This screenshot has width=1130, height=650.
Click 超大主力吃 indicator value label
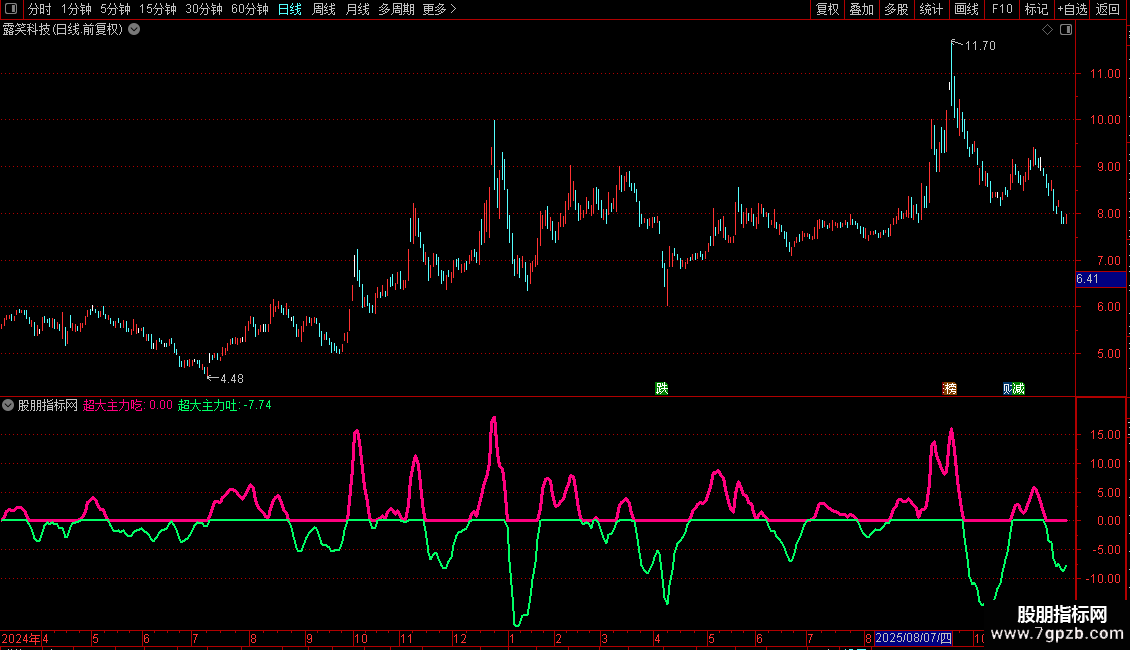click(128, 406)
